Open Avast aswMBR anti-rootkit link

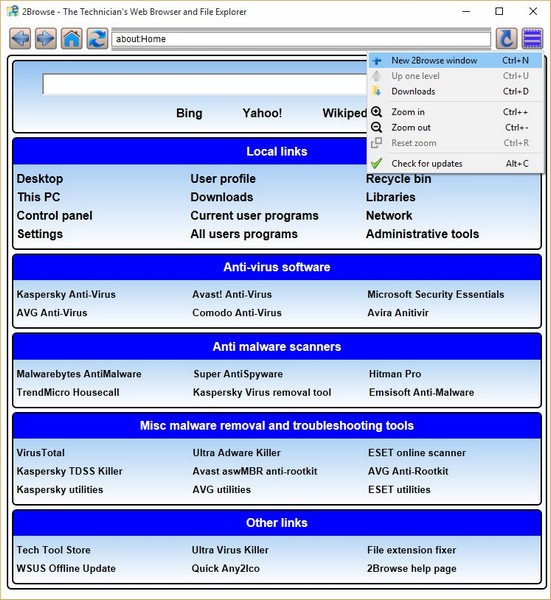255,471
